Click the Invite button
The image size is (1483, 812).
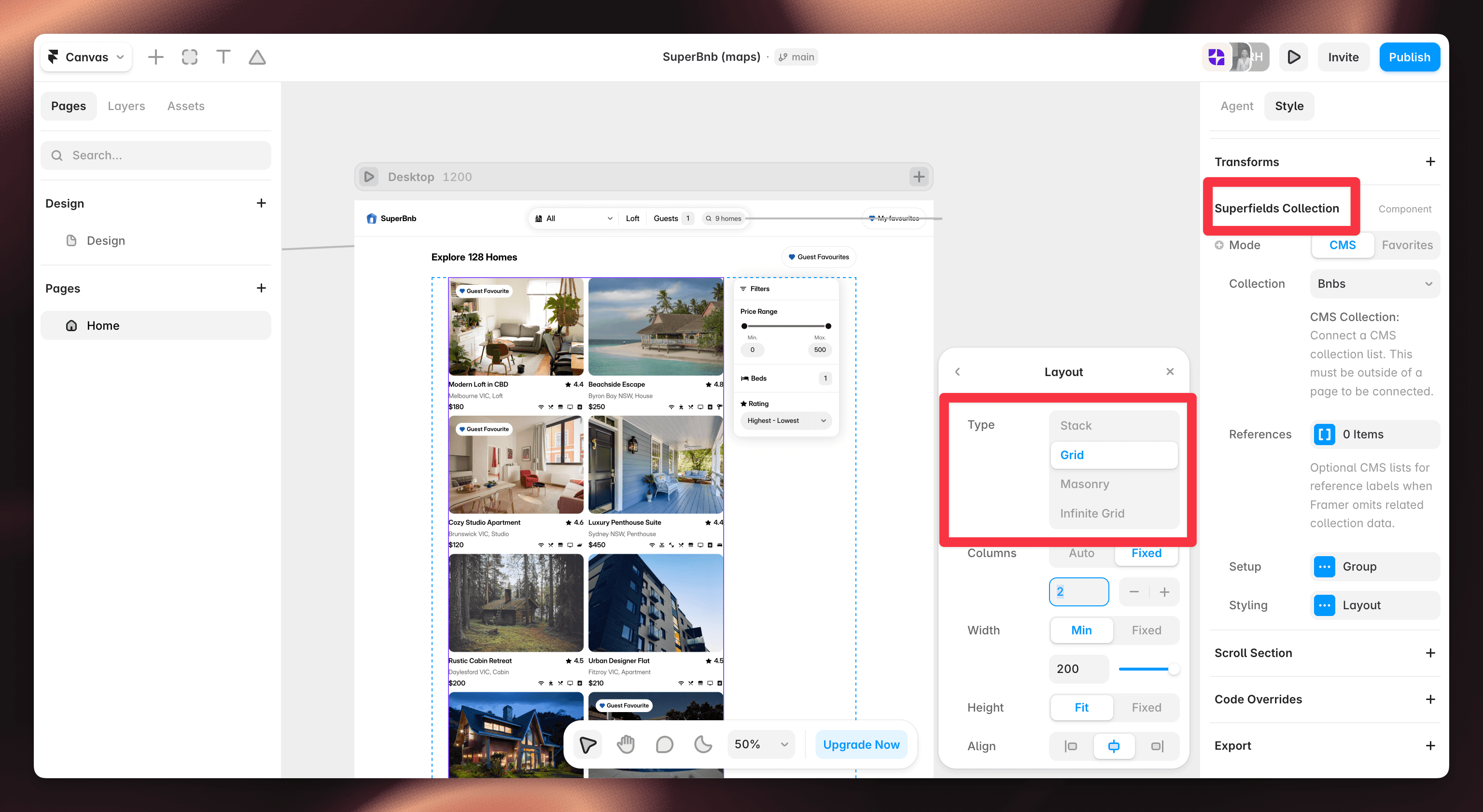click(x=1343, y=57)
